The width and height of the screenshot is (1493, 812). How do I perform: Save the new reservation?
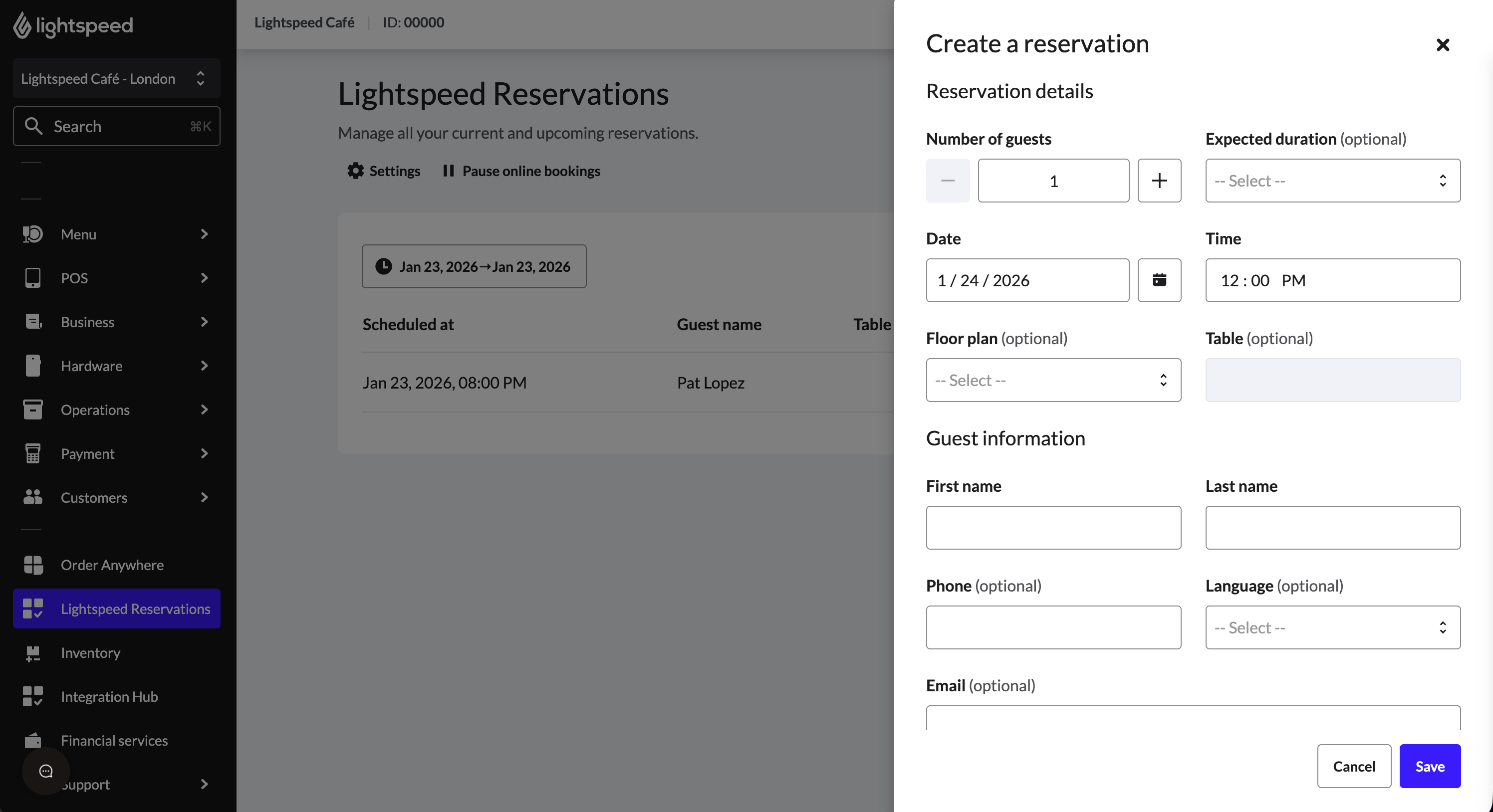click(1429, 766)
